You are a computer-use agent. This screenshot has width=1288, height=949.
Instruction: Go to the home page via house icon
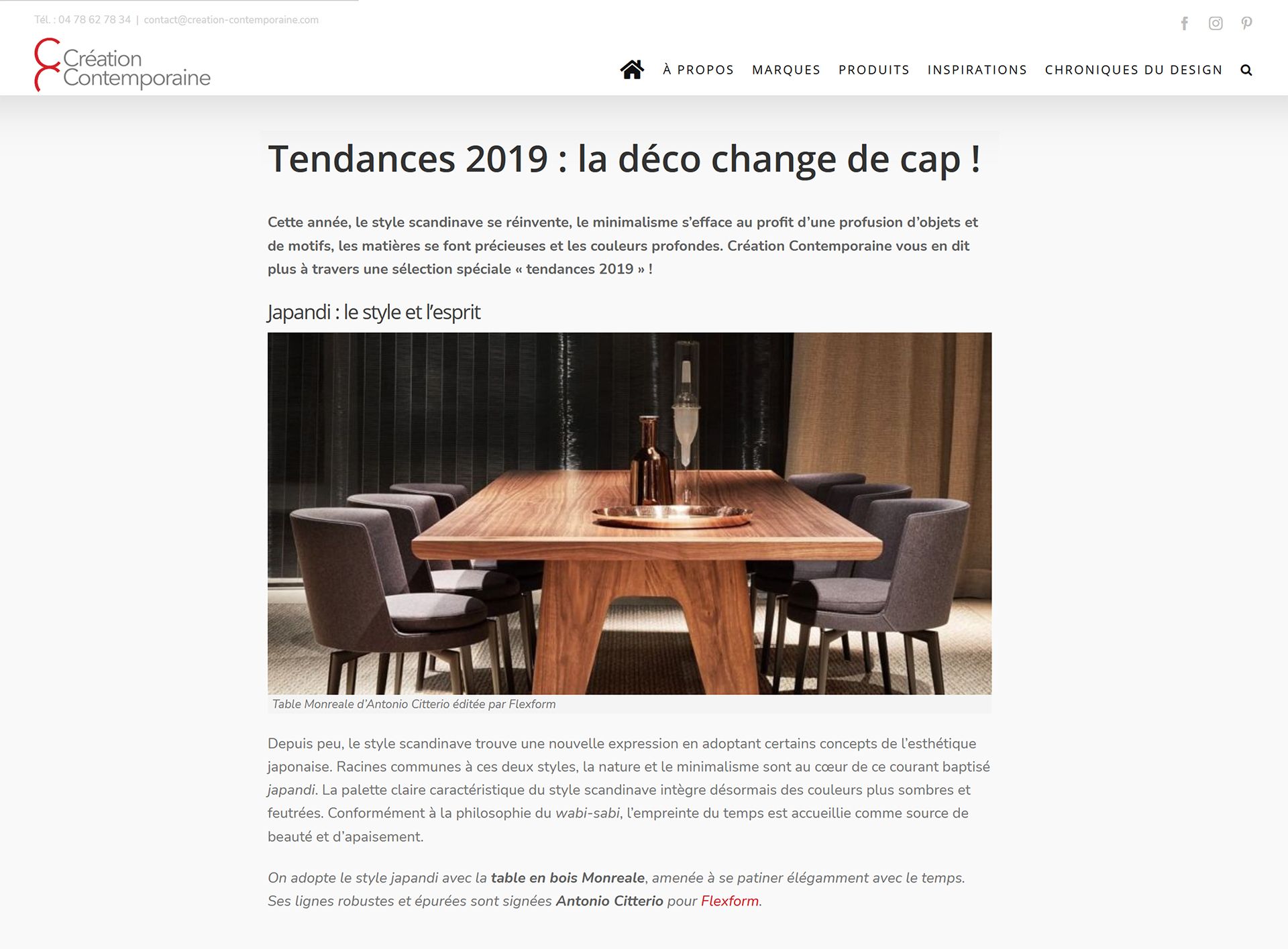coord(632,70)
